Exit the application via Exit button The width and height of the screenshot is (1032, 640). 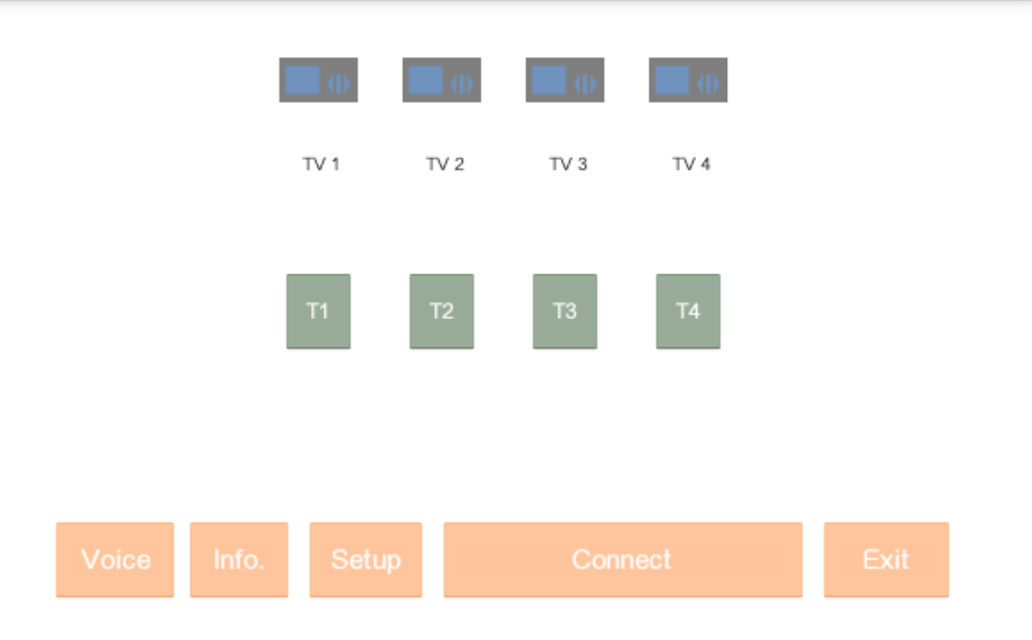887,560
